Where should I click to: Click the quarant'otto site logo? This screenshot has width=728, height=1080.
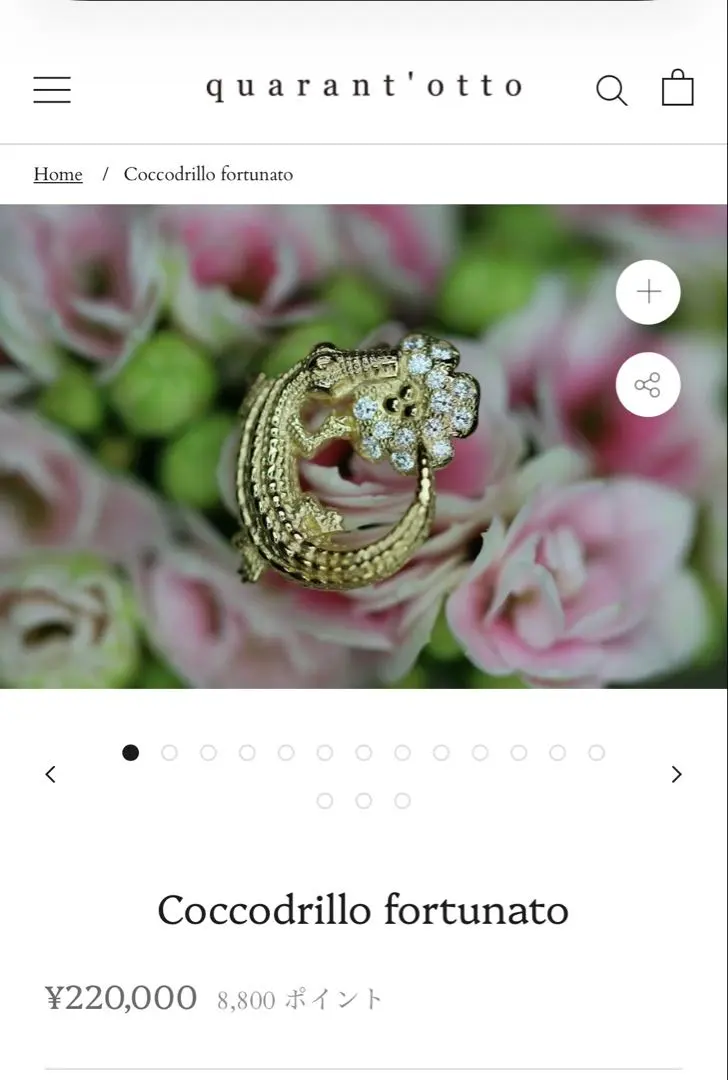tap(364, 87)
